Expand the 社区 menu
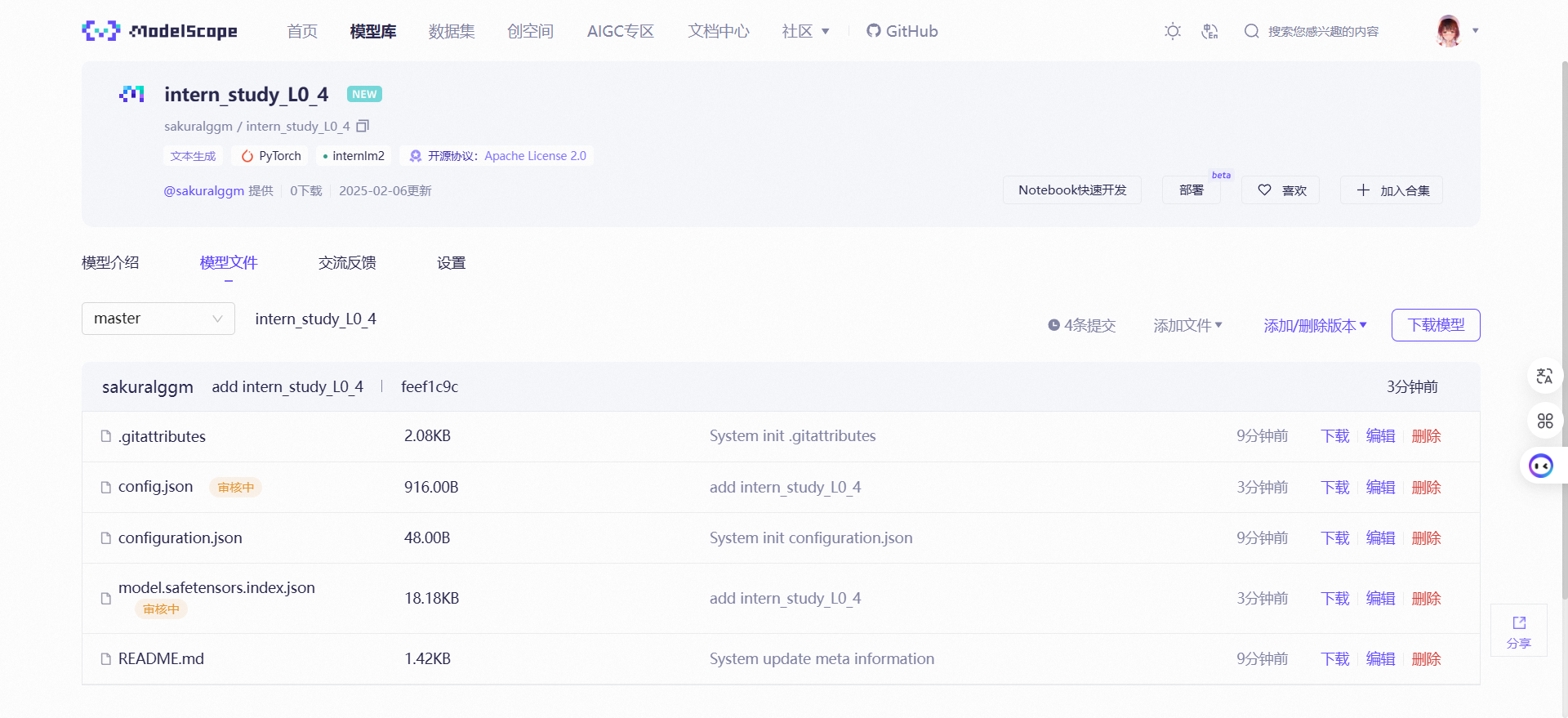This screenshot has width=1568, height=718. click(x=805, y=31)
